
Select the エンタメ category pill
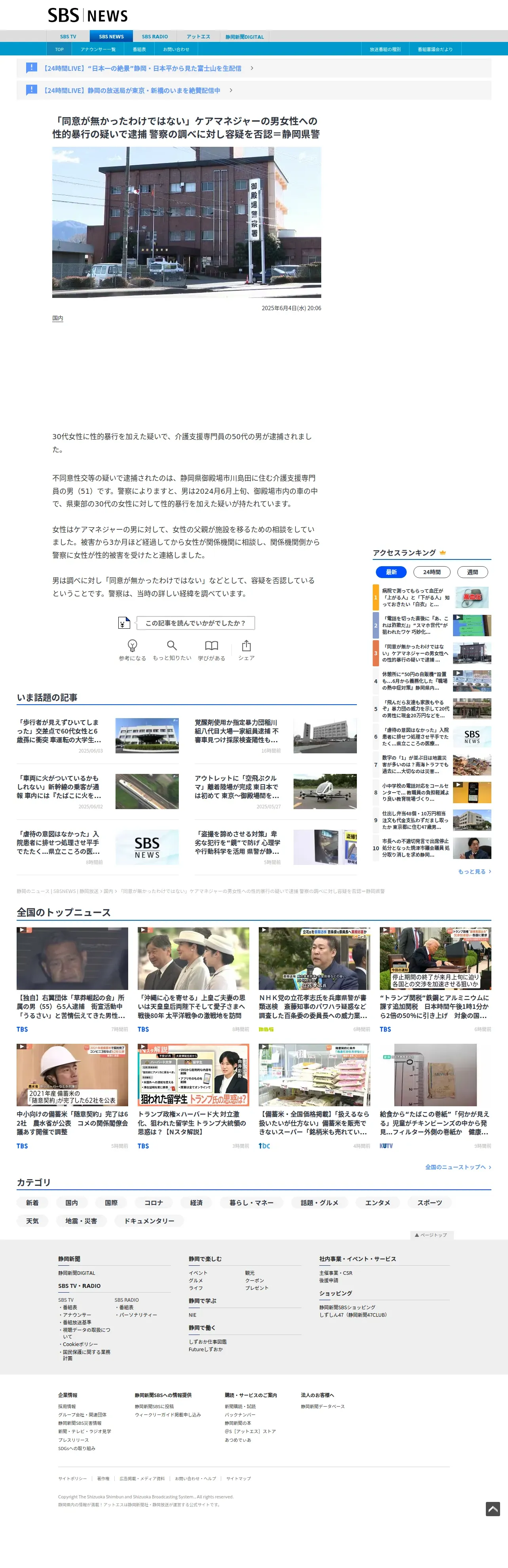[377, 1202]
